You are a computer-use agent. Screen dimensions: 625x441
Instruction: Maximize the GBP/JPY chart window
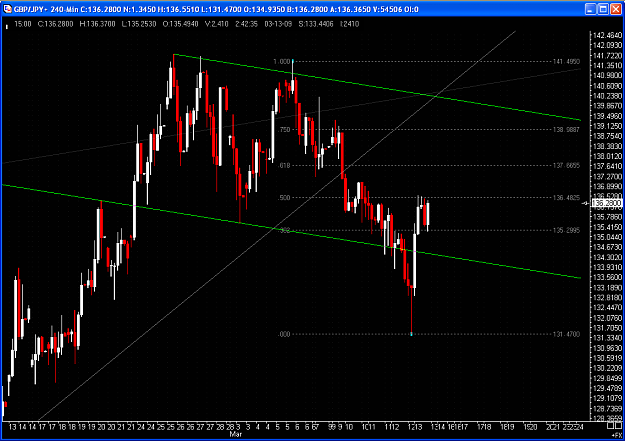[603, 9]
